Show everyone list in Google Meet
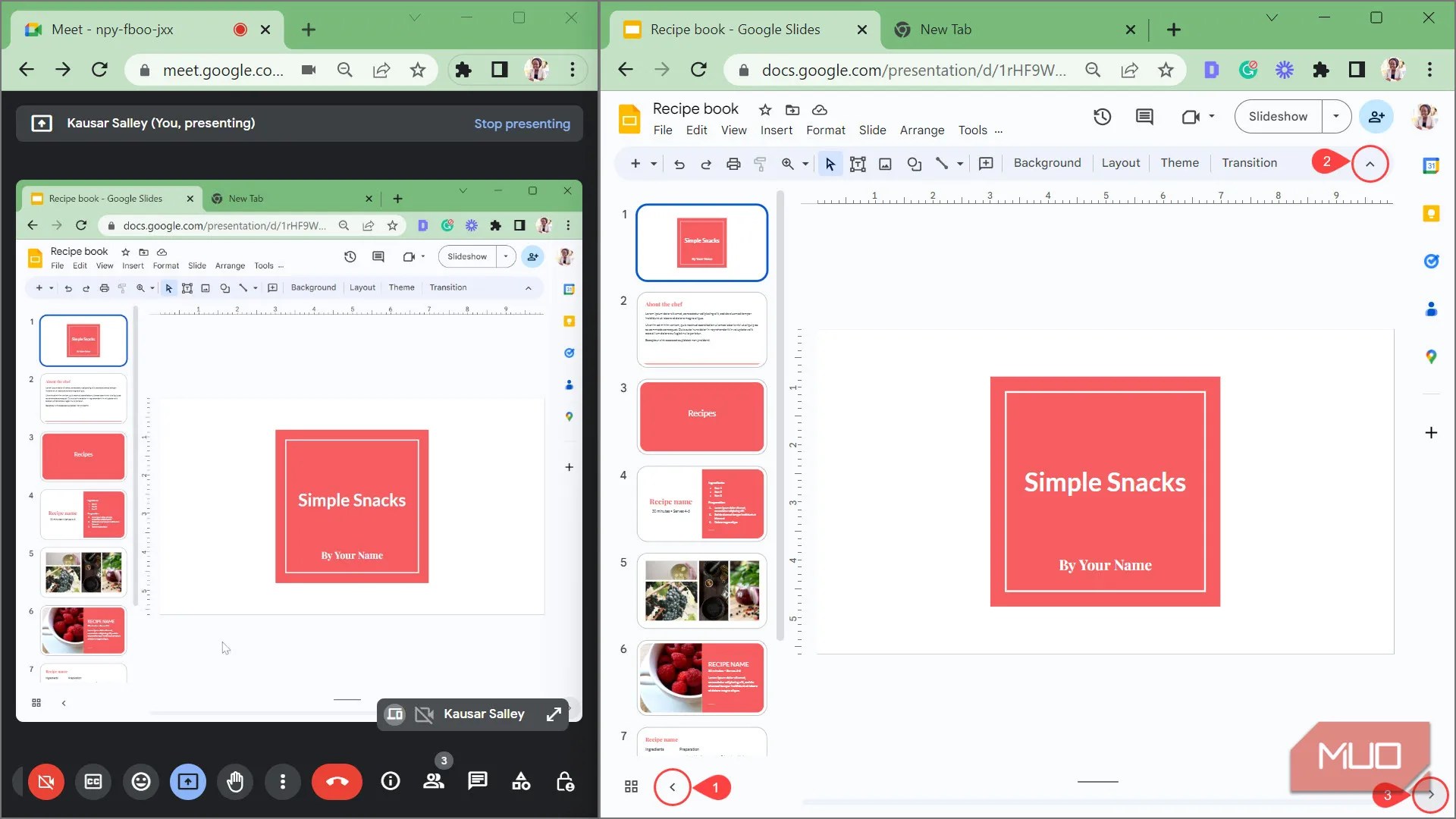The height and width of the screenshot is (819, 1456). pos(434,782)
